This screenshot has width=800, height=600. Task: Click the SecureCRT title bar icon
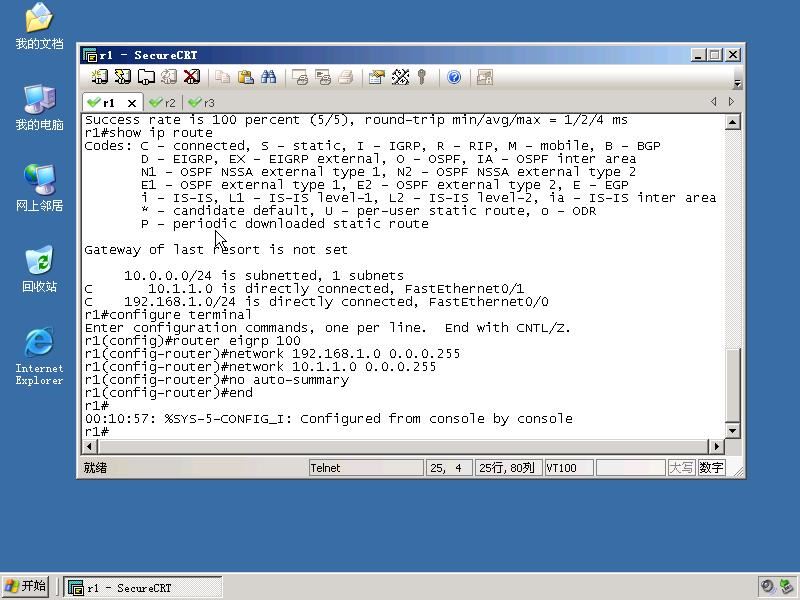90,55
